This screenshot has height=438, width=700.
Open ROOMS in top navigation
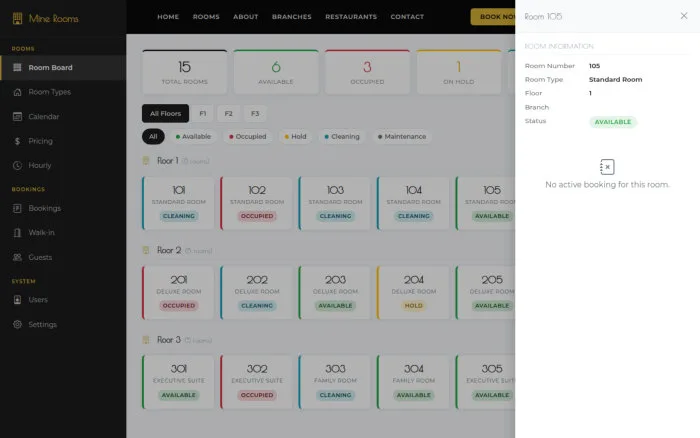(206, 17)
